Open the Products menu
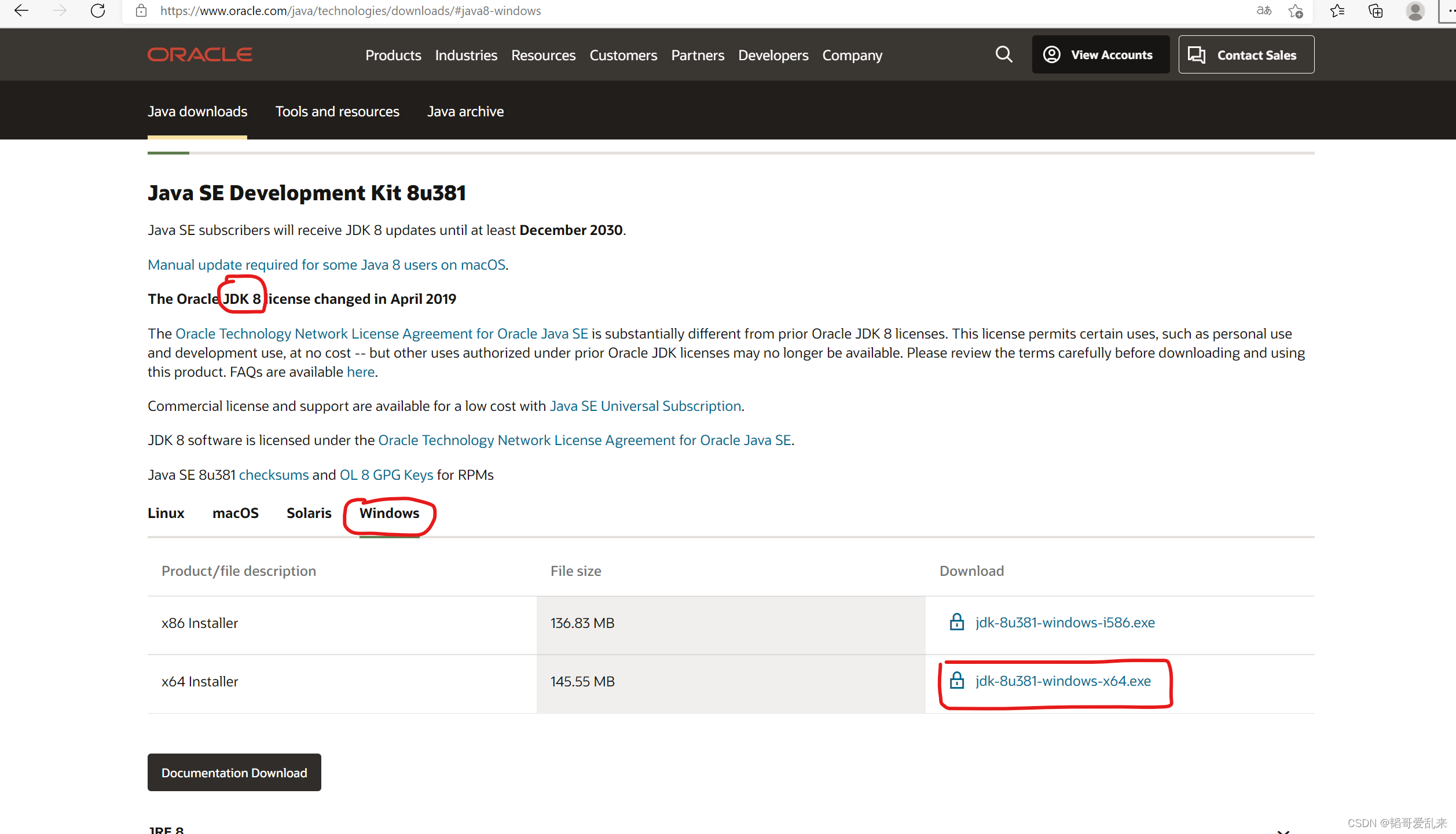The image size is (1456, 834). click(x=393, y=55)
